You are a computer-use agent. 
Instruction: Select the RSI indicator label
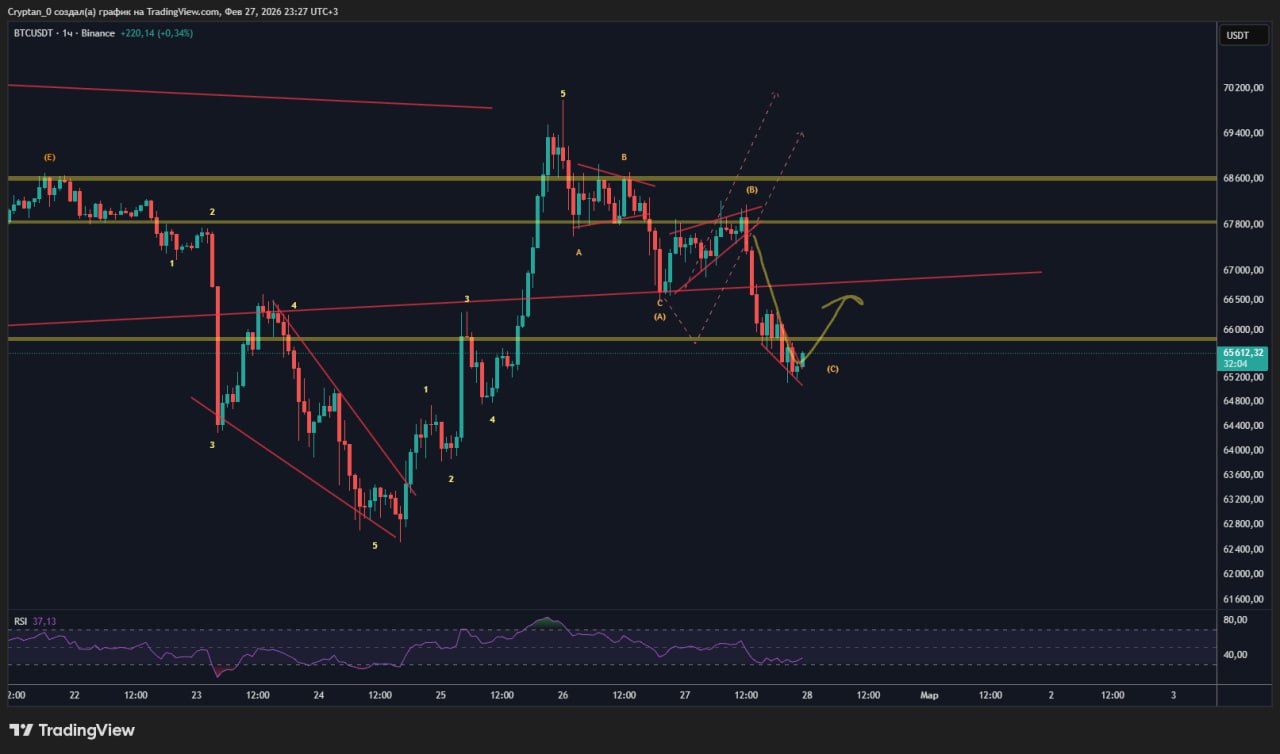click(x=20, y=621)
